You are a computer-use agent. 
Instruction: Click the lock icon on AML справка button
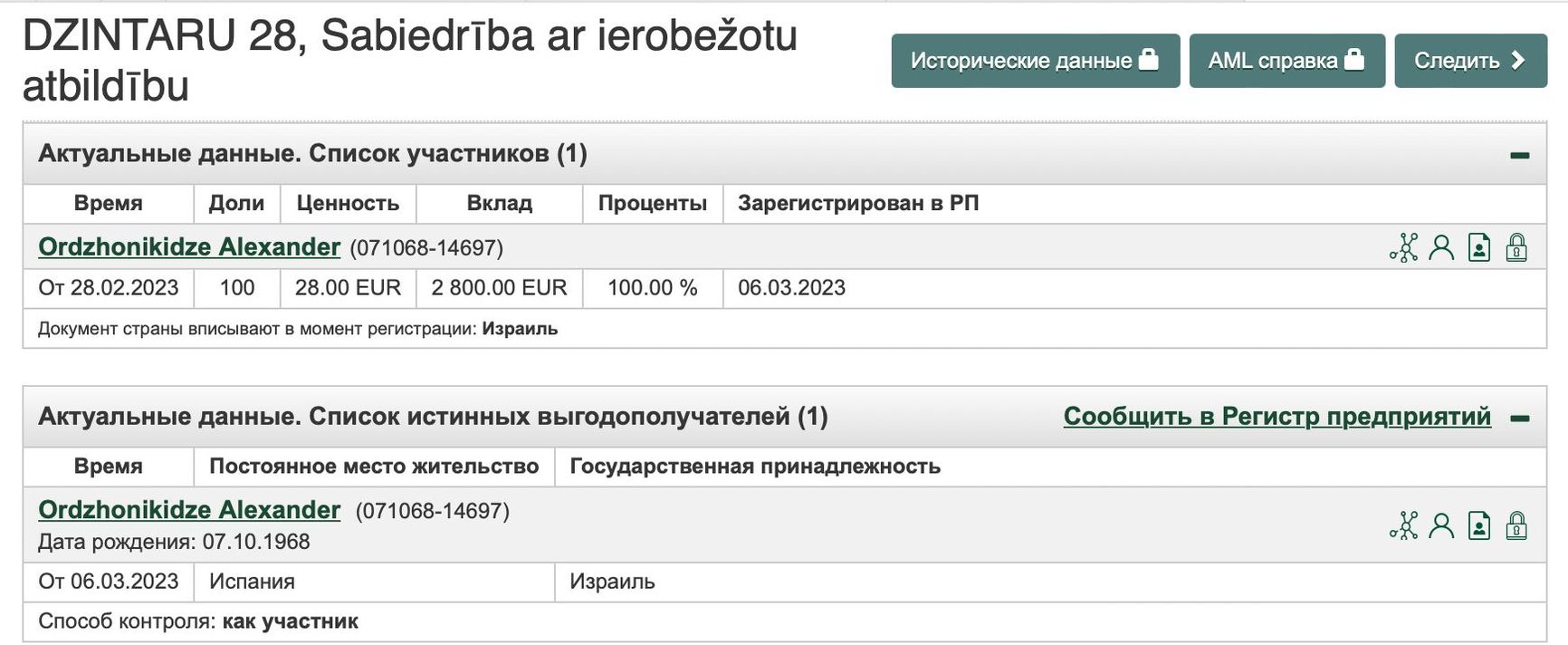click(1354, 60)
